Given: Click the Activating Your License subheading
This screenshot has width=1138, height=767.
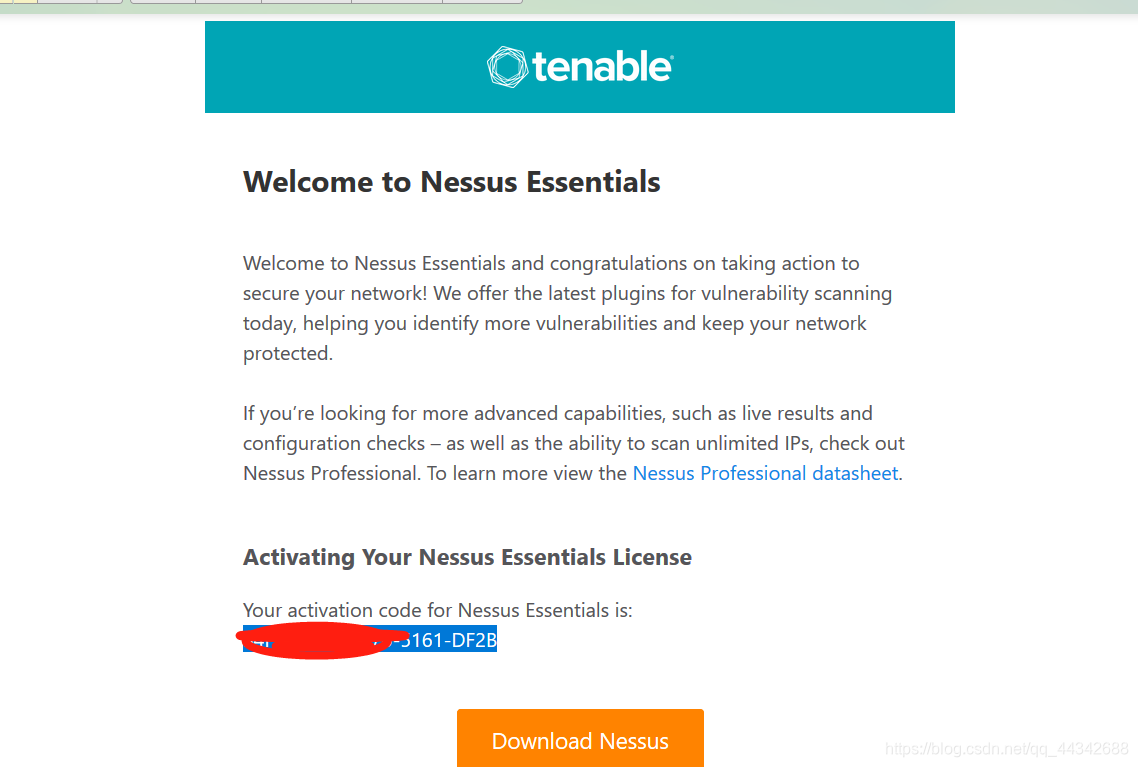Looking at the screenshot, I should (x=466, y=557).
